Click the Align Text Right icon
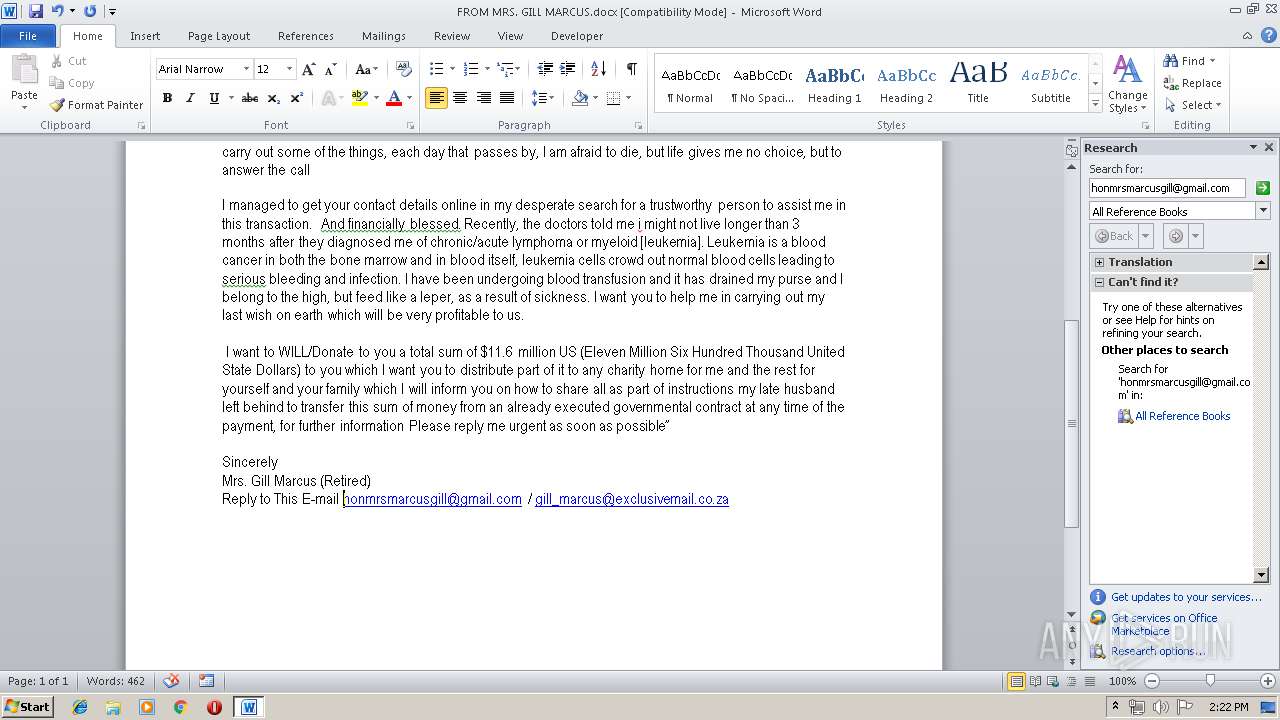 tap(484, 98)
